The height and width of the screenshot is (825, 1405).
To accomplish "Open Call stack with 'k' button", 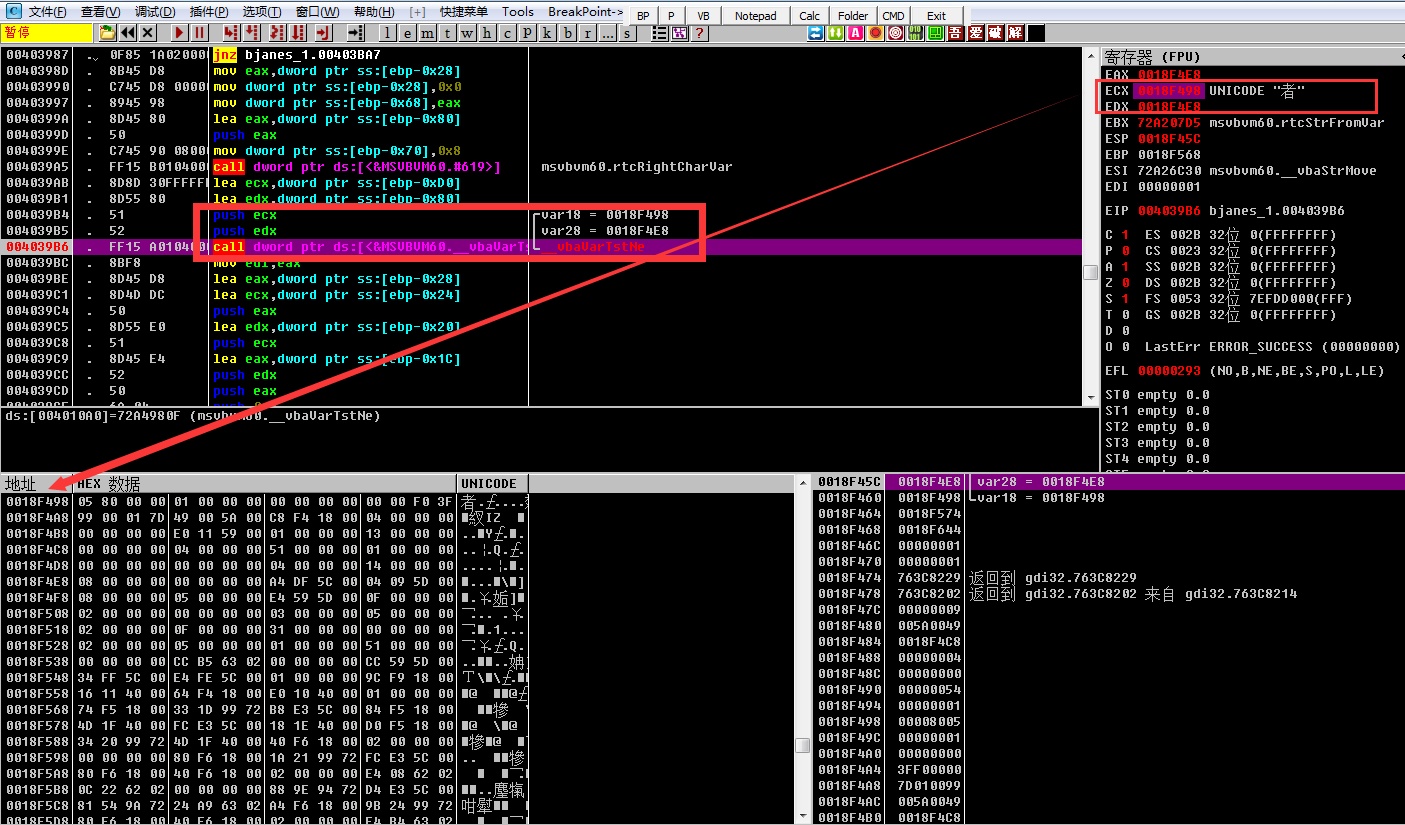I will click(x=547, y=32).
